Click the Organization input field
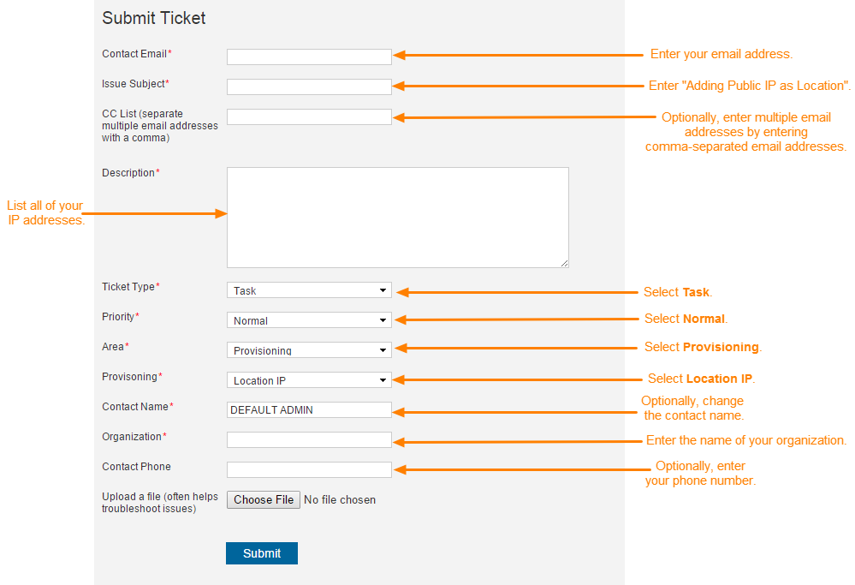Image resolution: width=855 pixels, height=585 pixels. pos(309,440)
